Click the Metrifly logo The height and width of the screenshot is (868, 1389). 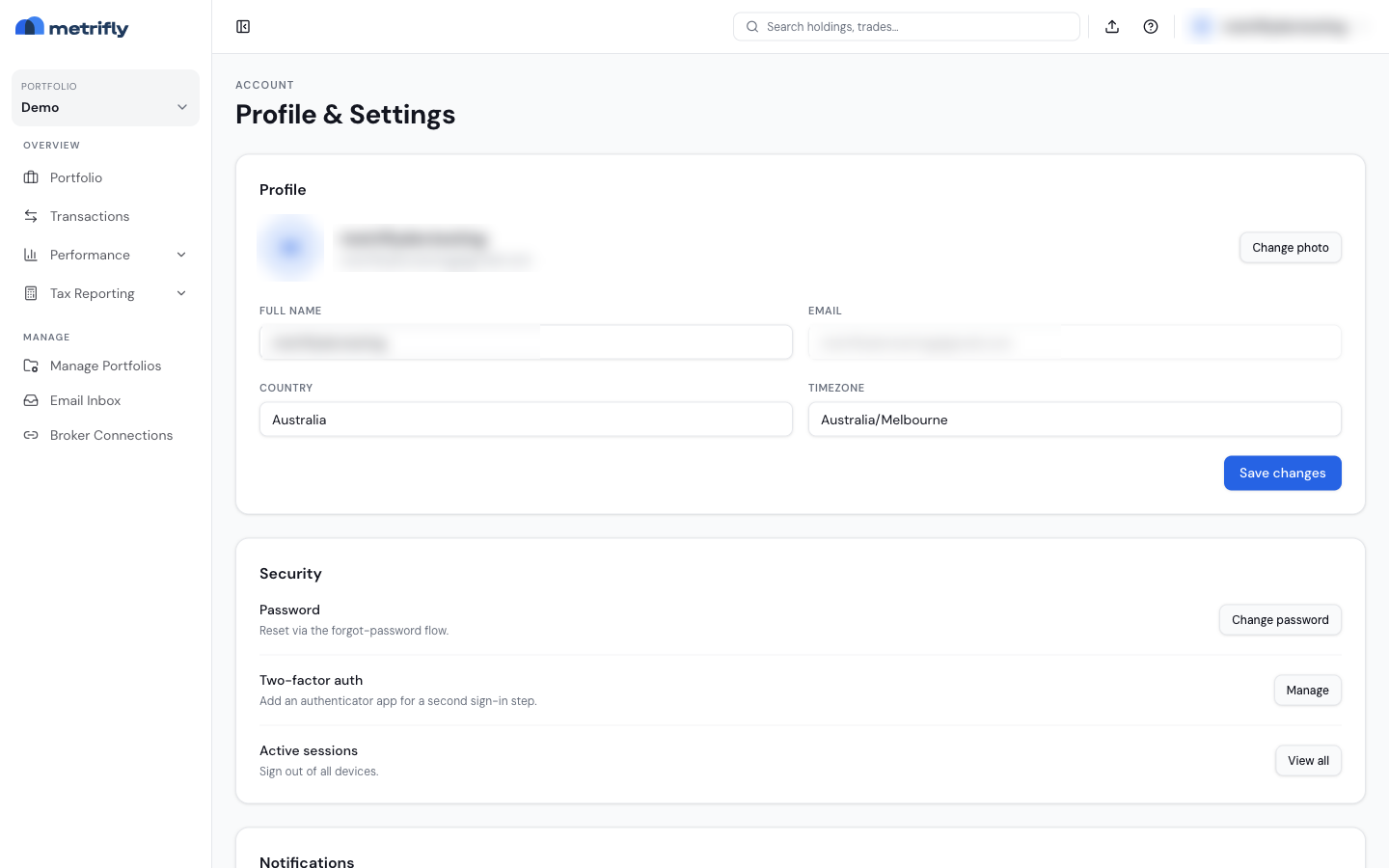(72, 27)
